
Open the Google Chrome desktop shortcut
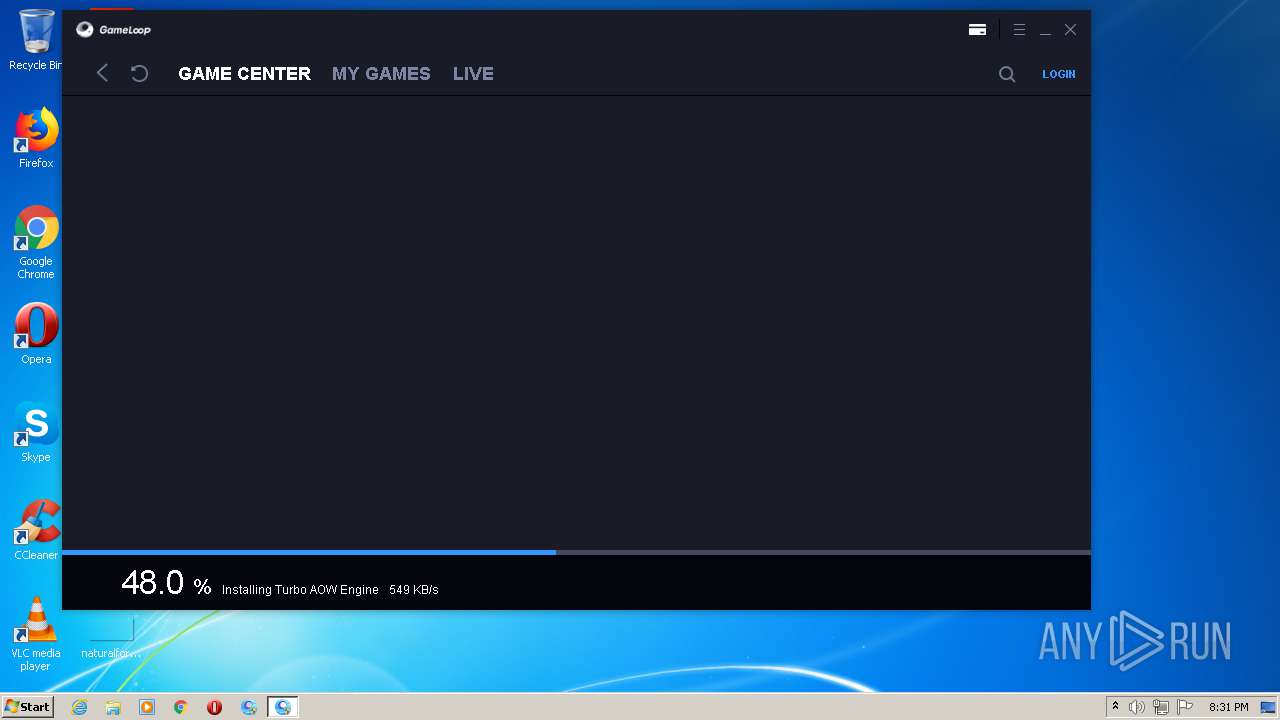36,243
